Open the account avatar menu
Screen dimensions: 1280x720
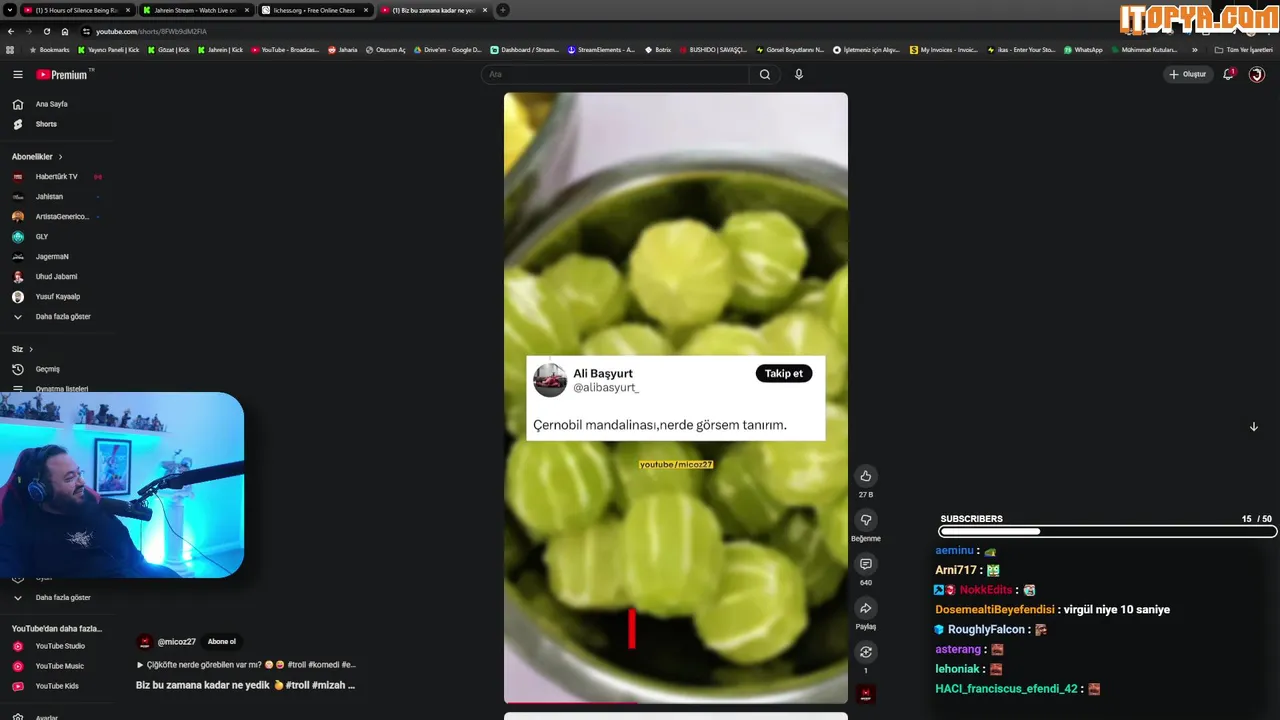coord(1257,74)
